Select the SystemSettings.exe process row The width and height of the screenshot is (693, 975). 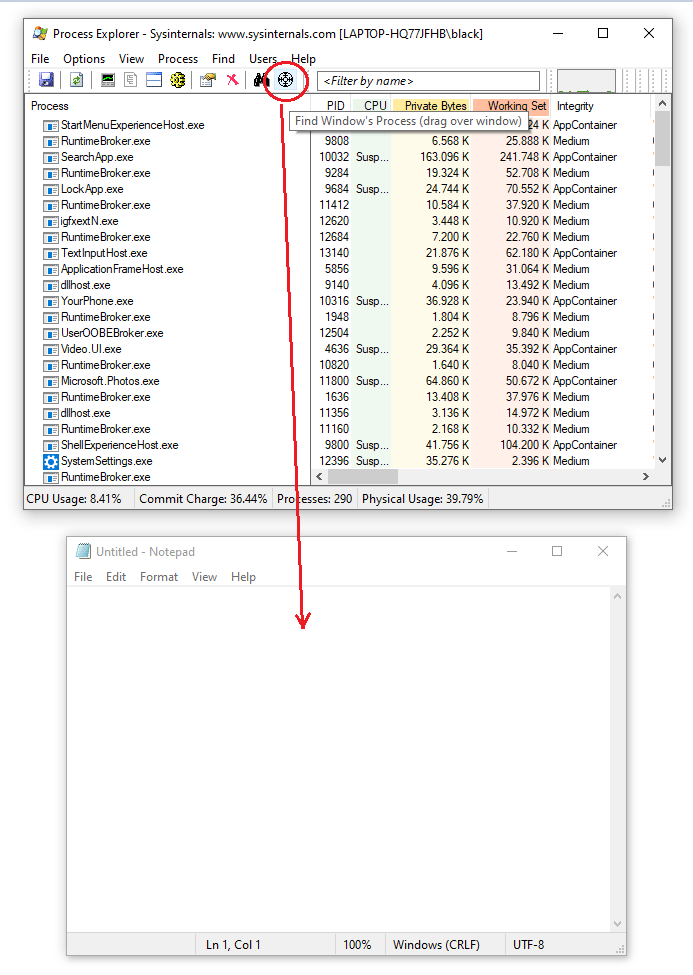[339, 461]
